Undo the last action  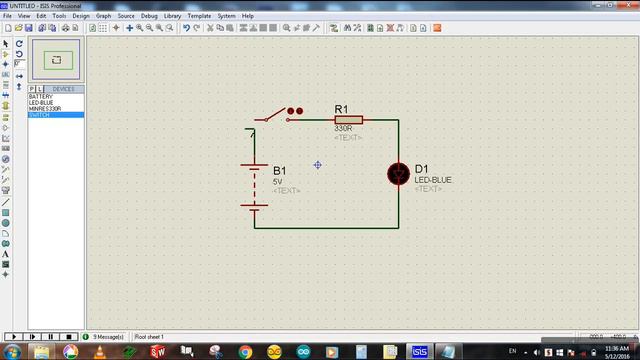[187, 28]
